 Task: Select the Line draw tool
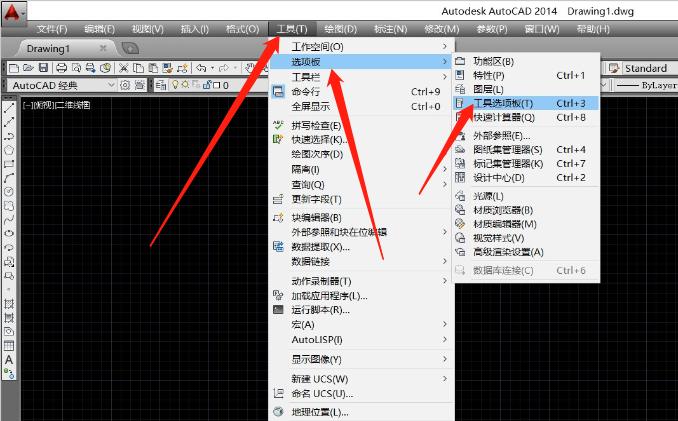click(9, 108)
